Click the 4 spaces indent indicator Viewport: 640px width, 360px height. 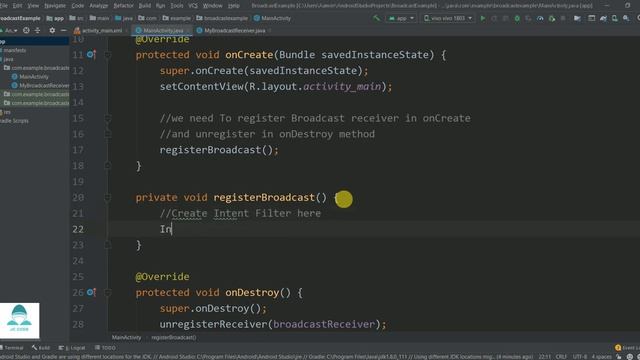point(601,357)
